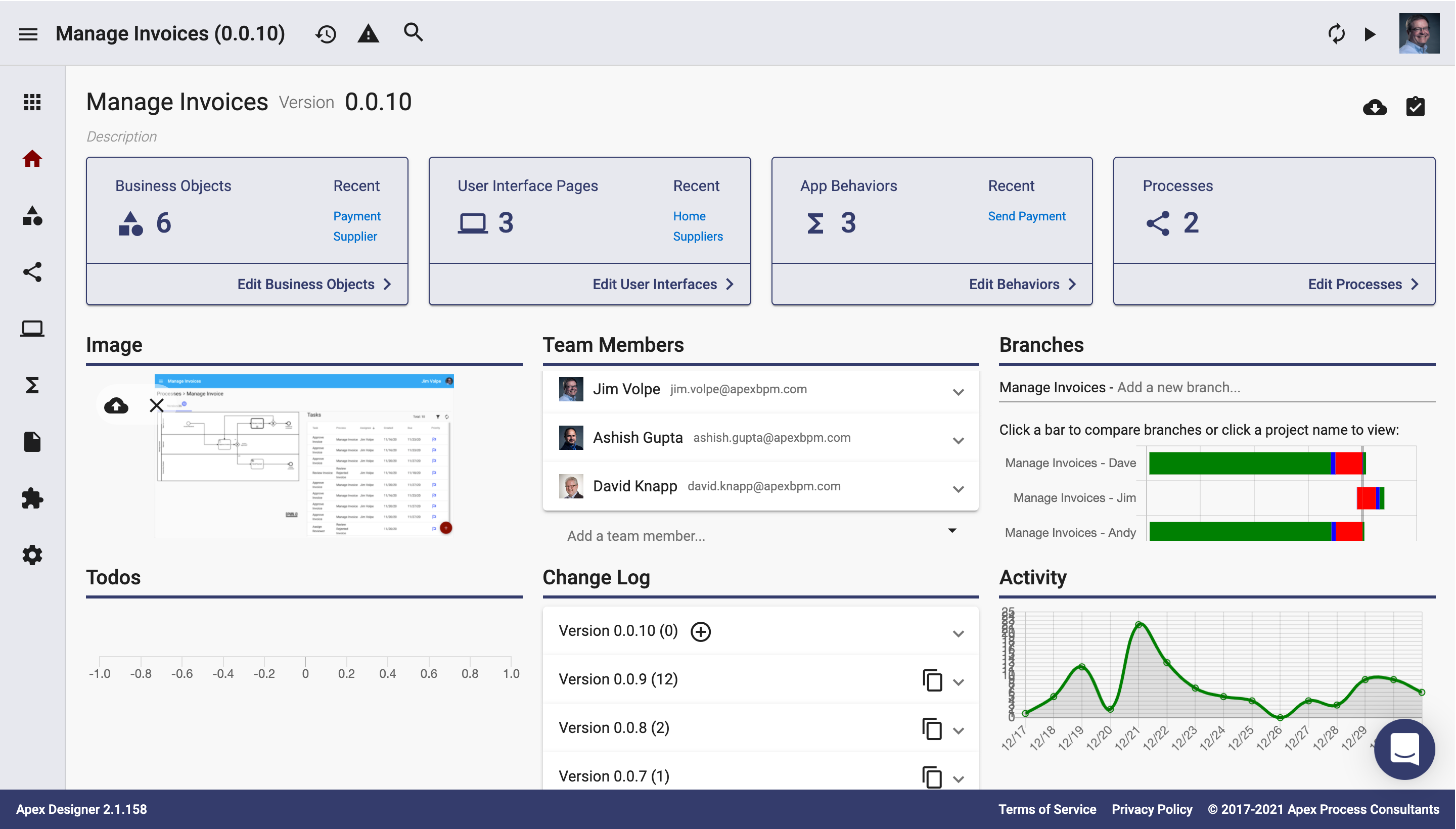Expand Jim Volpe team member row

pyautogui.click(x=959, y=392)
